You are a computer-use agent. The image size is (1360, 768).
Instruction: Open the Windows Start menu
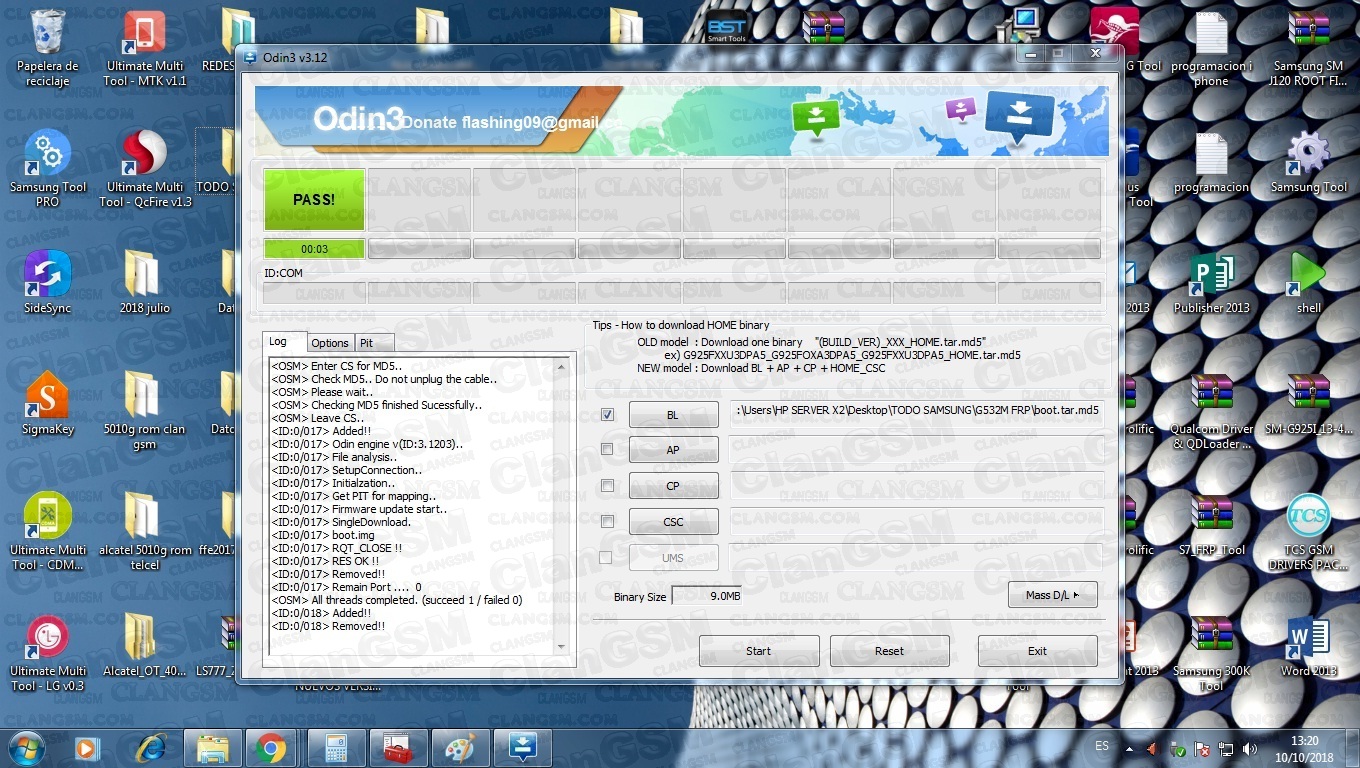coord(26,747)
